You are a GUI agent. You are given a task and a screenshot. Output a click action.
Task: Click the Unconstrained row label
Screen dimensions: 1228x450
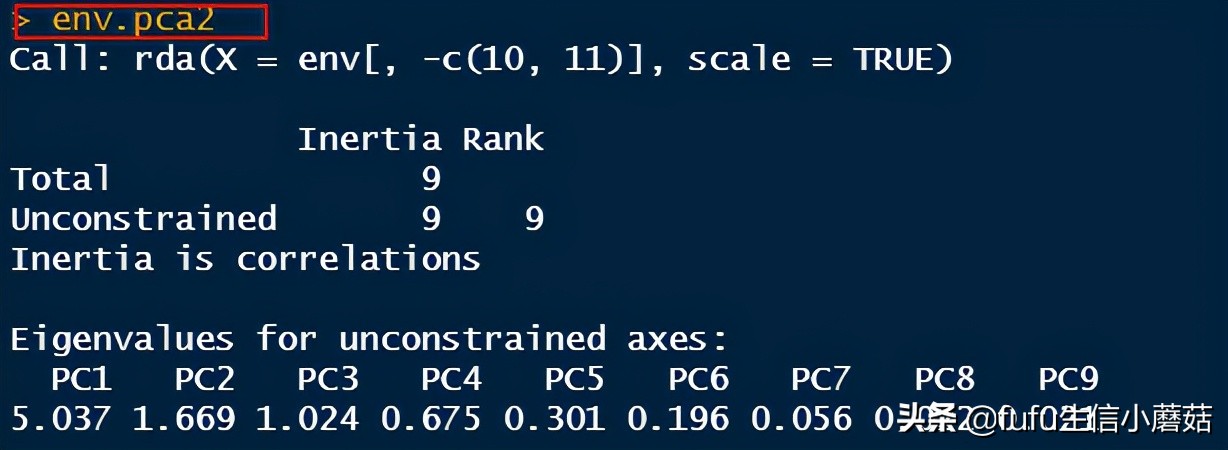click(x=143, y=218)
